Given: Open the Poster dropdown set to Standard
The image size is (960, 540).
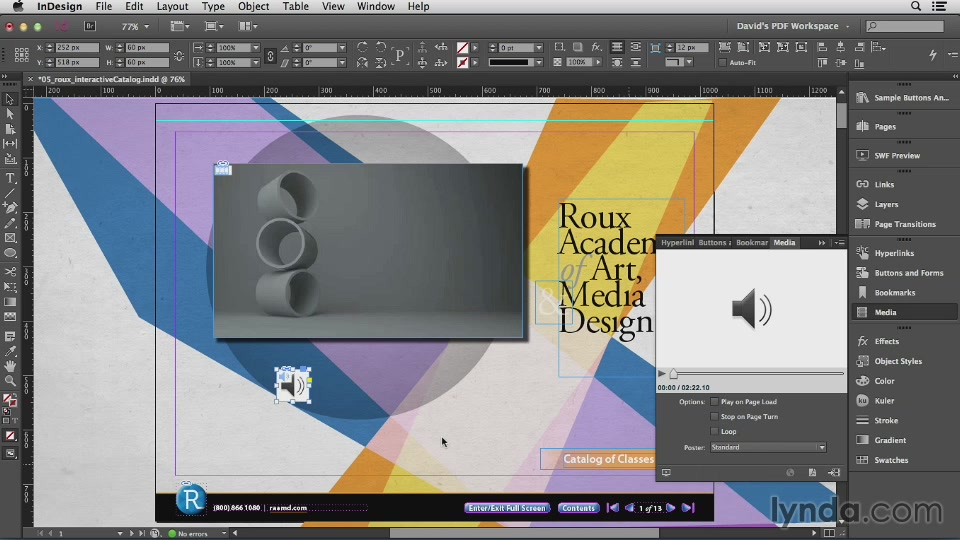Looking at the screenshot, I should click(x=768, y=448).
